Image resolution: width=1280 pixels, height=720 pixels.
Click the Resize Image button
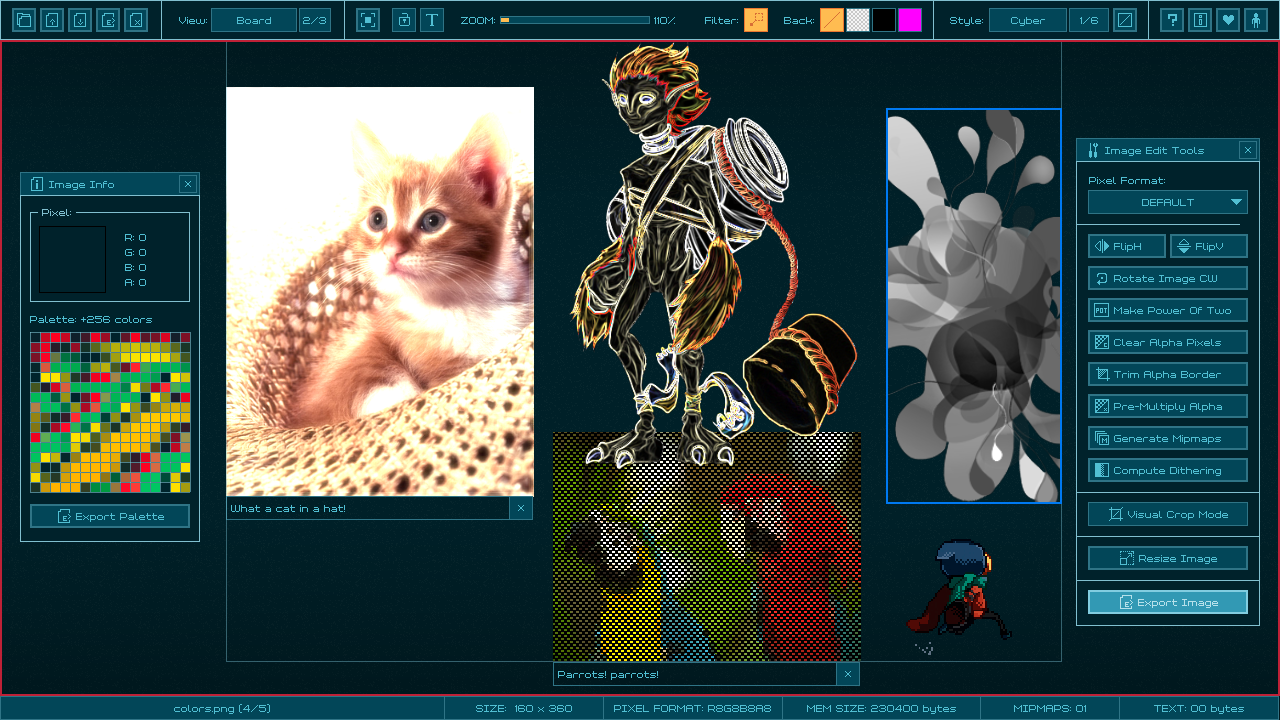pyautogui.click(x=1168, y=558)
